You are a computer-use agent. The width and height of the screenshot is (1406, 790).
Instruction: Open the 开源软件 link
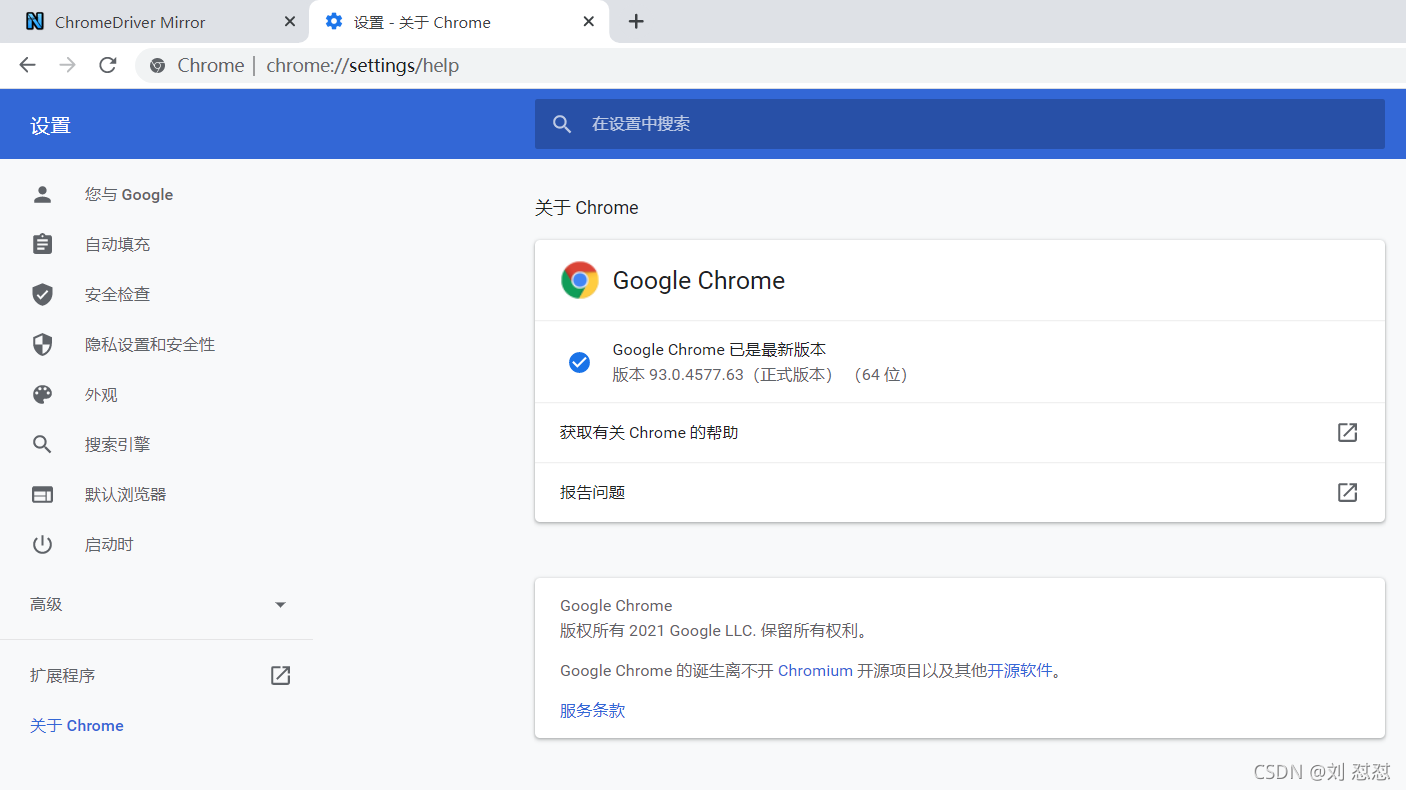coord(1020,671)
